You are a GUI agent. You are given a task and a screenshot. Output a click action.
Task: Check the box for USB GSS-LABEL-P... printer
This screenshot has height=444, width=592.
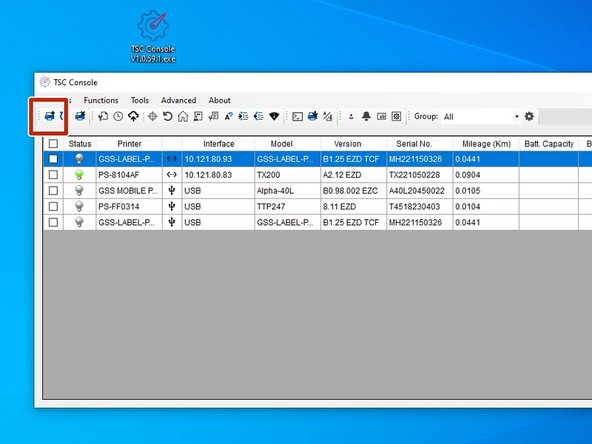click(x=53, y=222)
